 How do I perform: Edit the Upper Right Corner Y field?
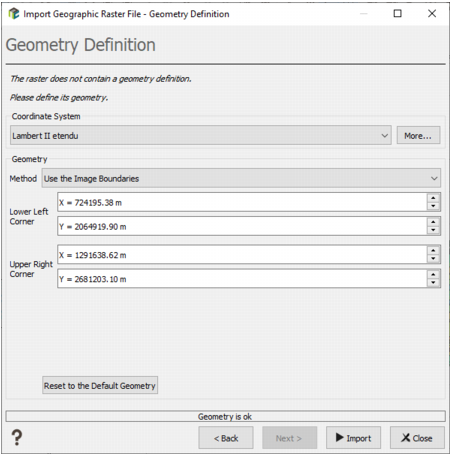(x=242, y=279)
